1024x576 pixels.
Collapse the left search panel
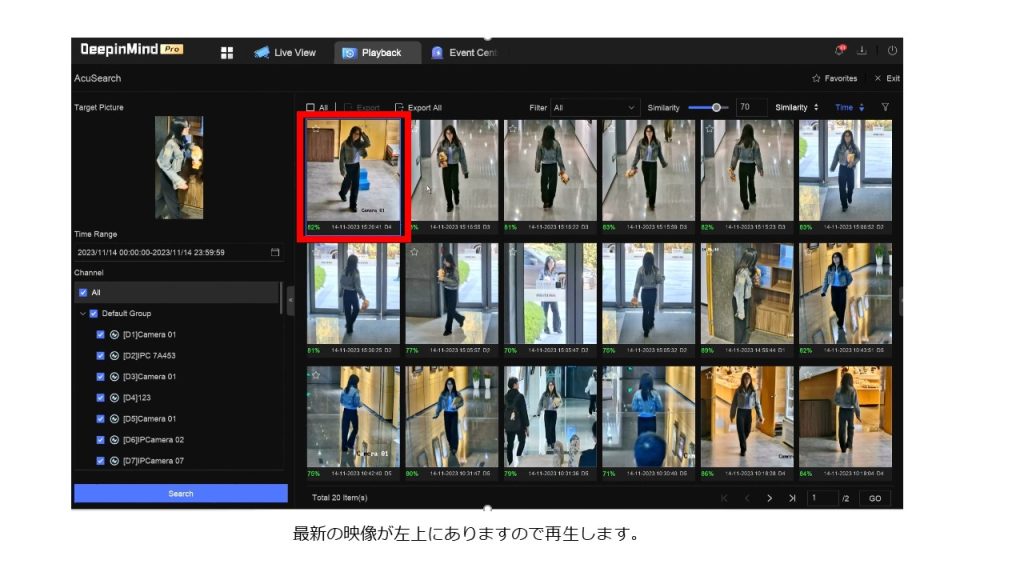291,300
